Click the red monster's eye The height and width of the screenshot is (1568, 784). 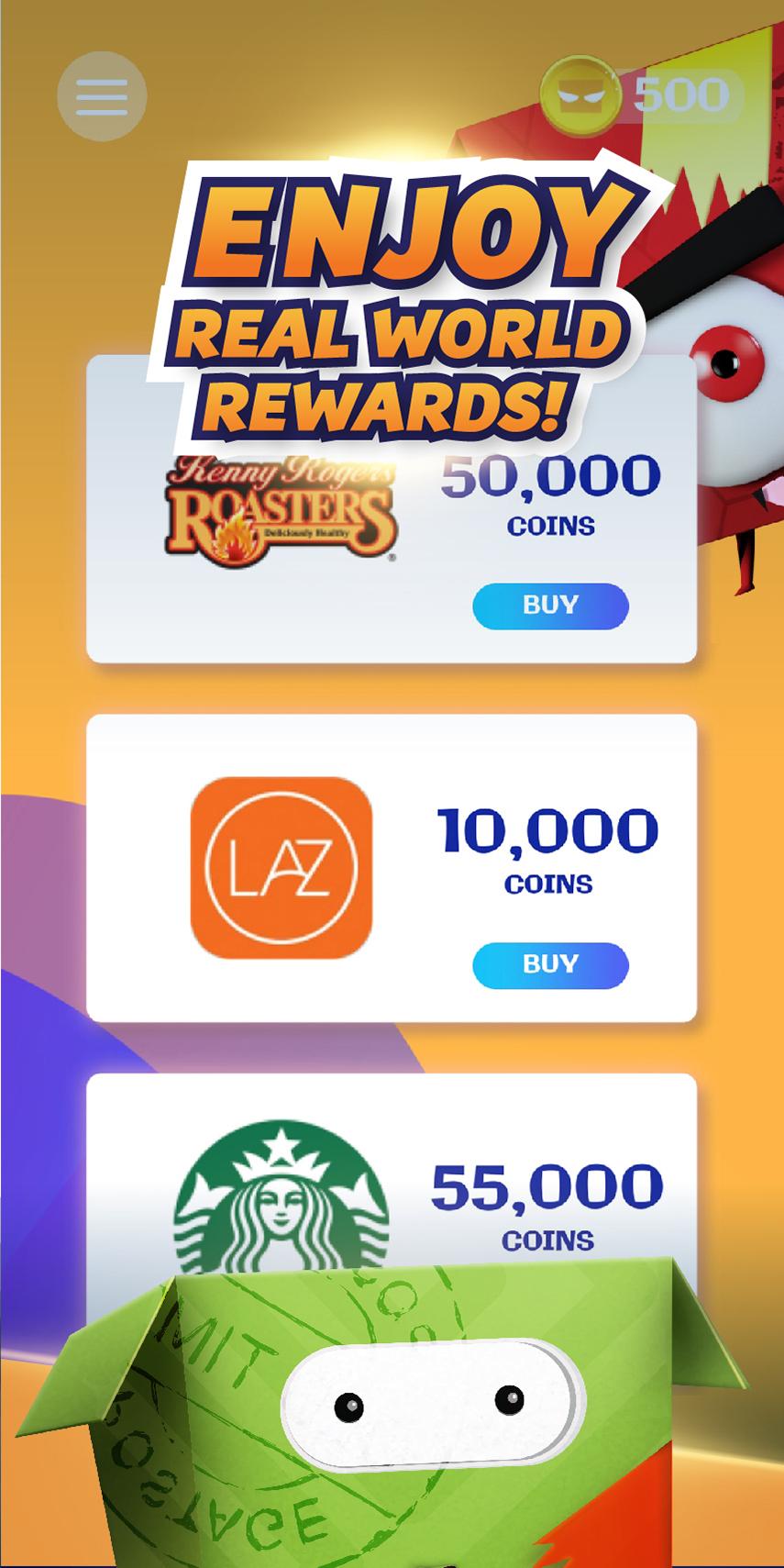pos(726,362)
